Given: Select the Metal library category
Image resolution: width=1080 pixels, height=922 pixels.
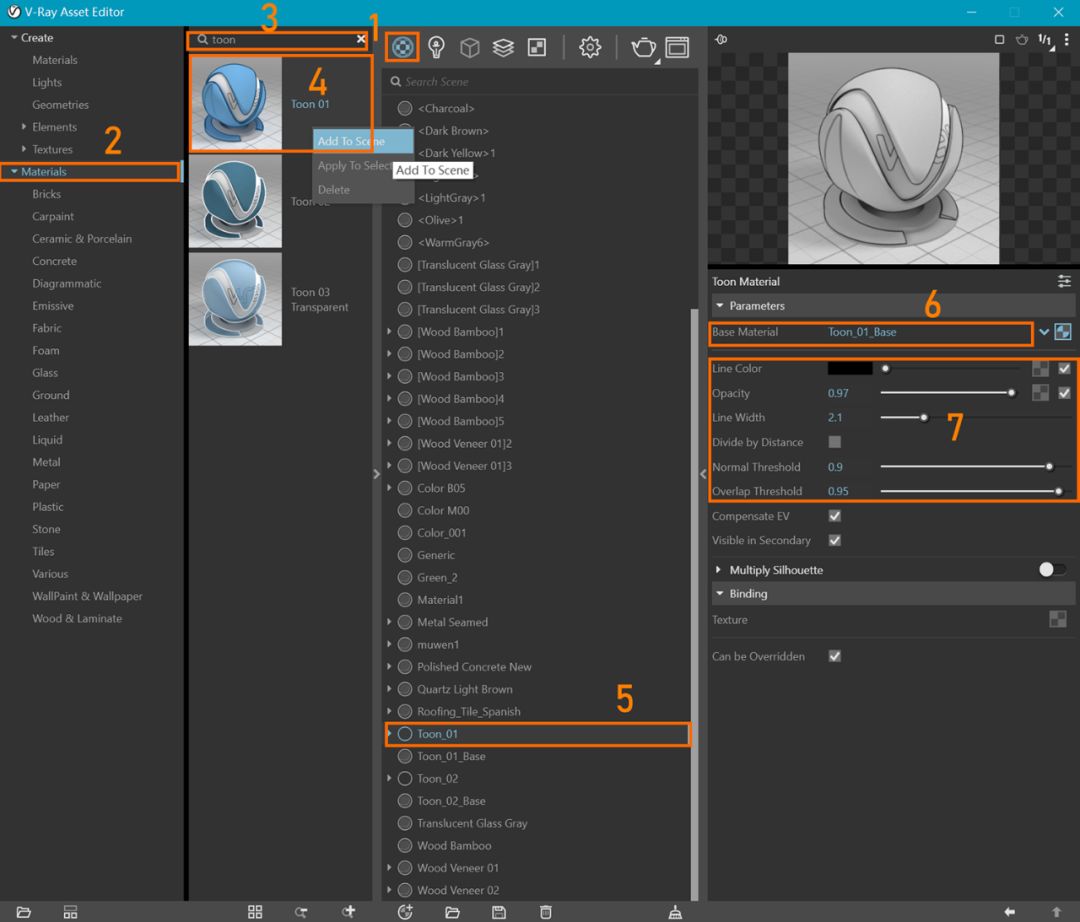Looking at the screenshot, I should point(46,462).
